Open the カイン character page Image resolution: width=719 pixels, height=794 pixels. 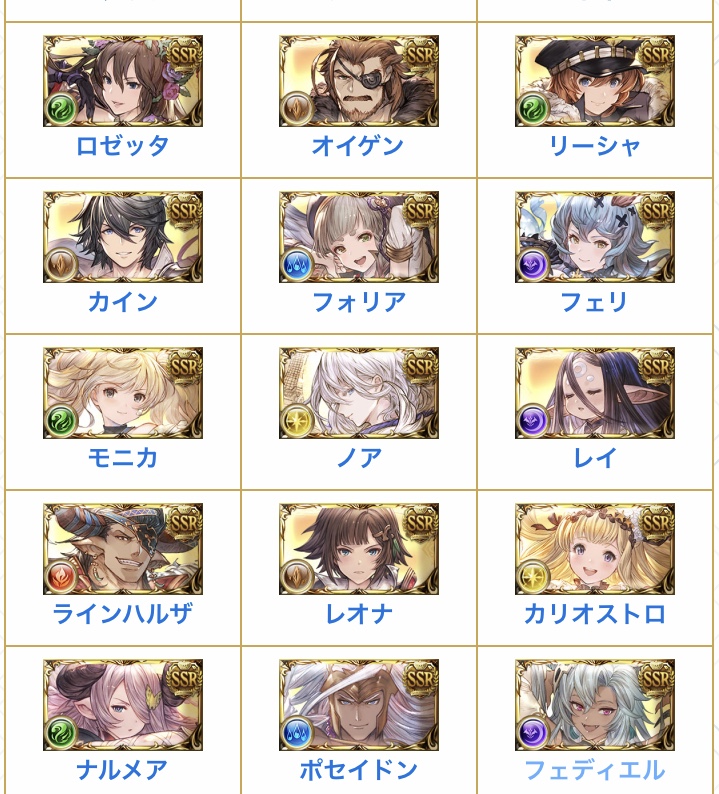coord(123,302)
